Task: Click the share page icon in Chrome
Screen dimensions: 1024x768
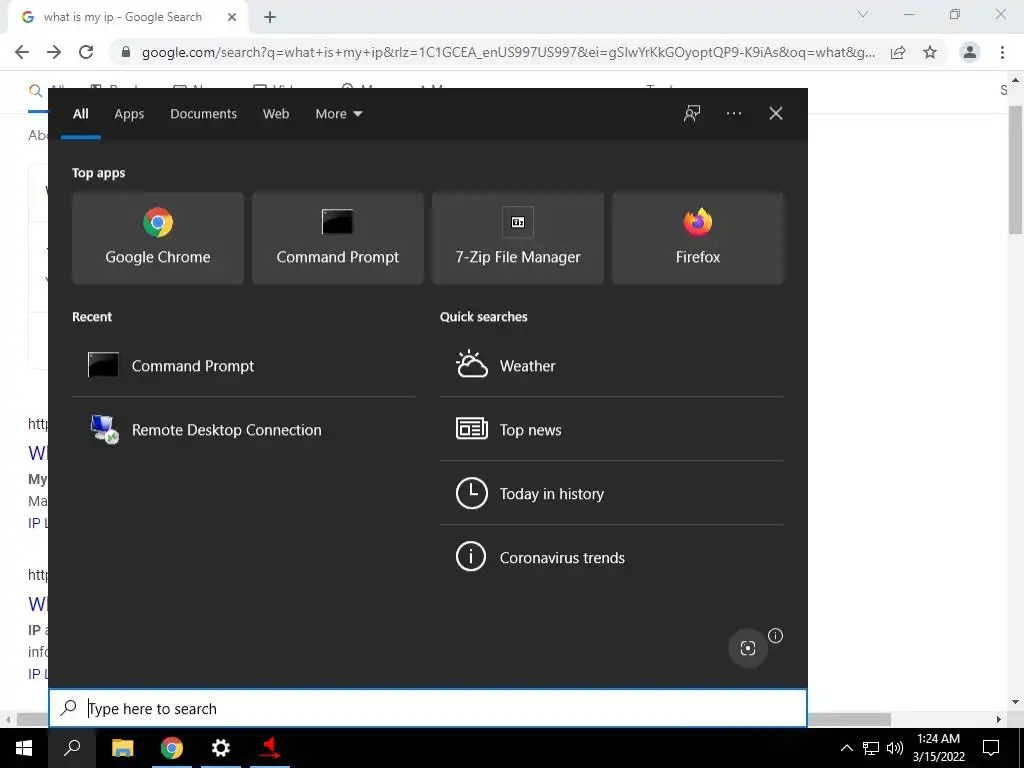Action: (898, 52)
